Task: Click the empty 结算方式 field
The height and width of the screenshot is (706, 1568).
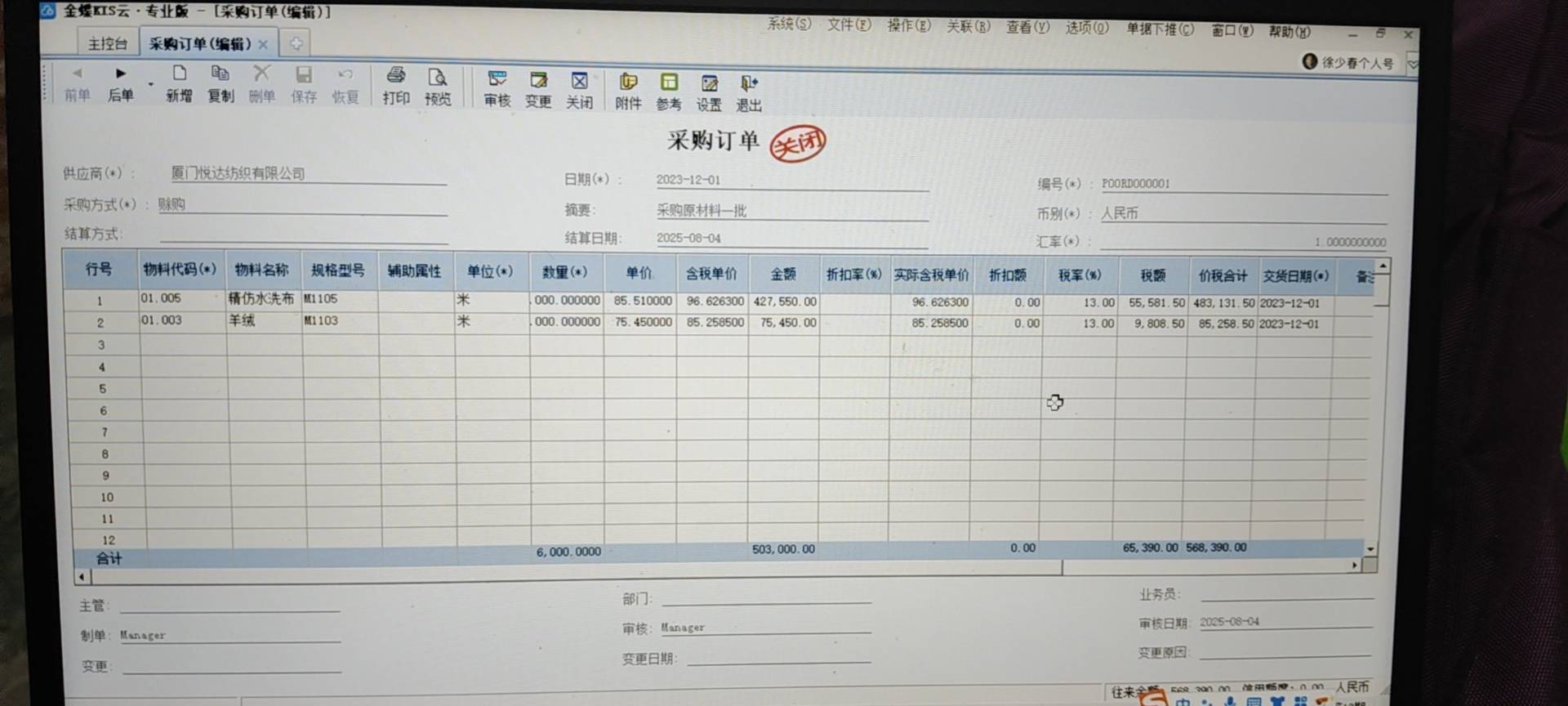Action: click(x=304, y=235)
